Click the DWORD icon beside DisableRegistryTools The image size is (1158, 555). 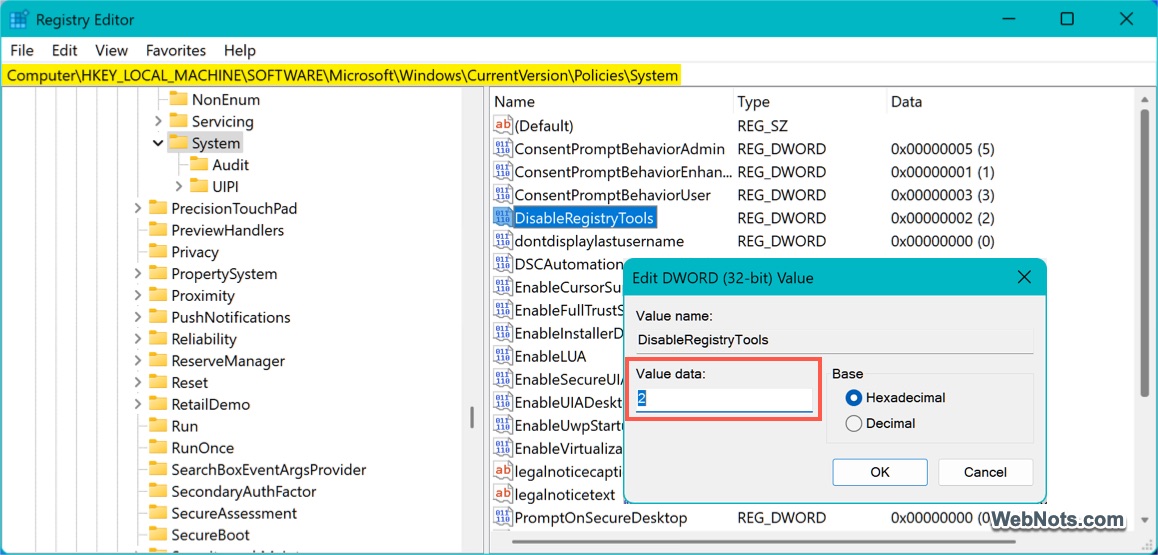click(x=503, y=218)
